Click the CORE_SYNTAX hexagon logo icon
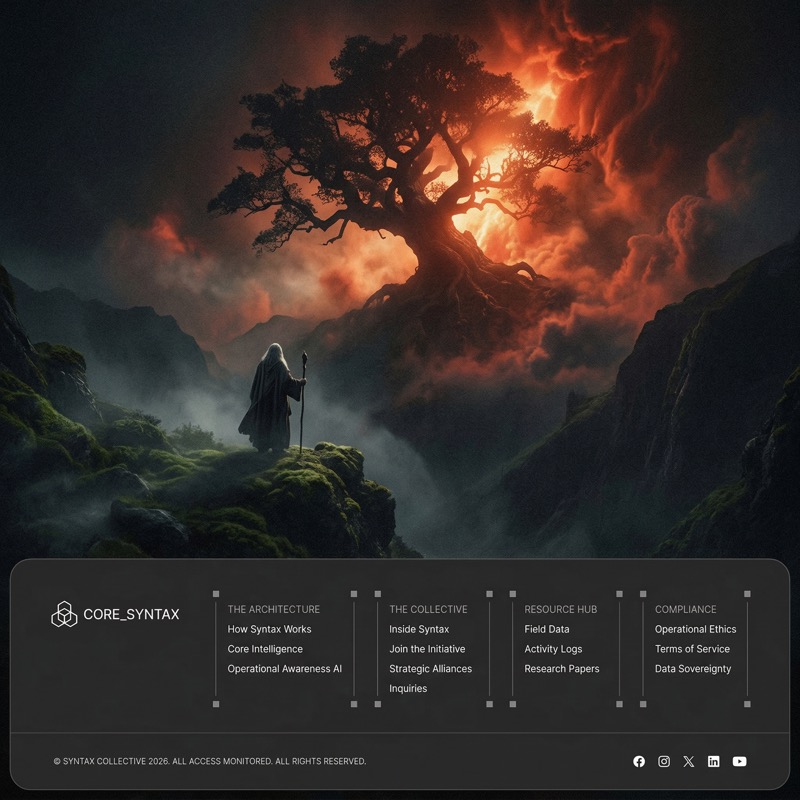Screen dimensions: 800x800 pos(64,614)
